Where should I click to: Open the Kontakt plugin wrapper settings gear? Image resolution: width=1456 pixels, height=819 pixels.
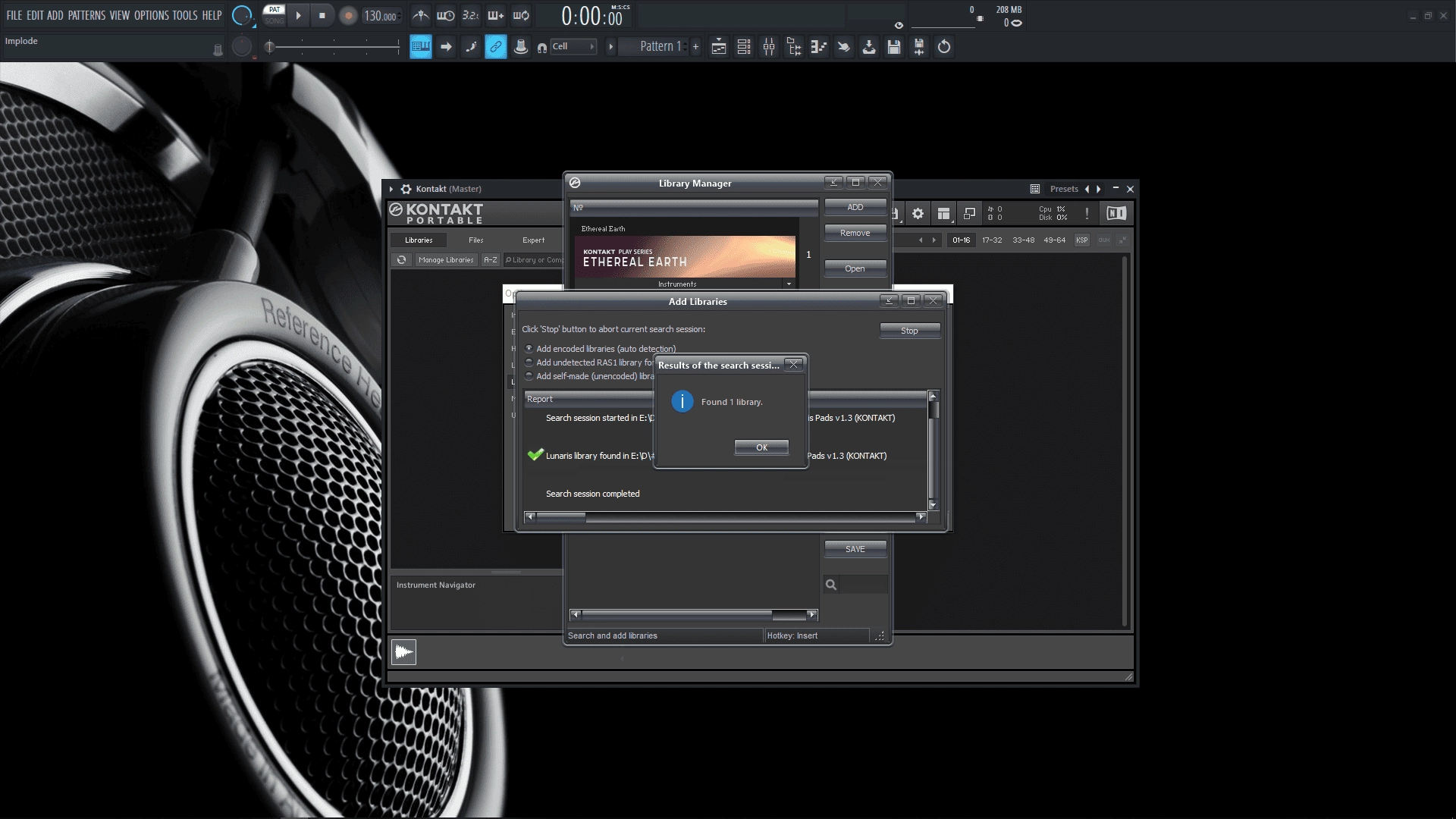(406, 189)
